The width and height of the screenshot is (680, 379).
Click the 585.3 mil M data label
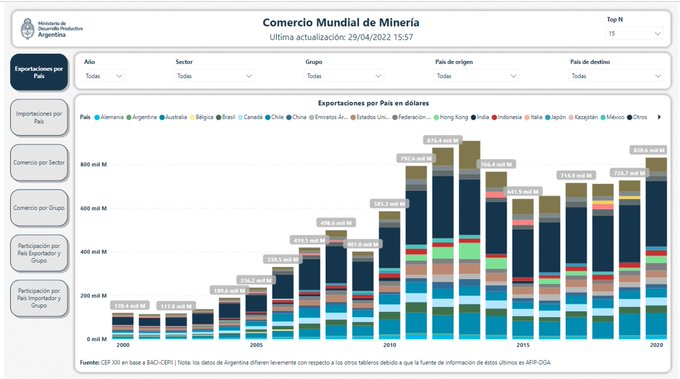point(389,204)
